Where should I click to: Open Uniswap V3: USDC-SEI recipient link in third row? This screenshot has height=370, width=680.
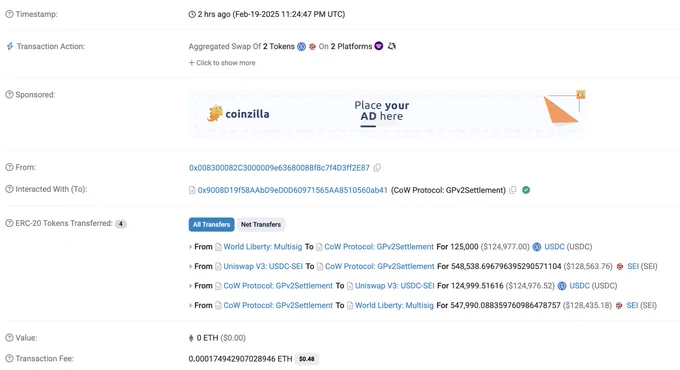click(x=395, y=286)
